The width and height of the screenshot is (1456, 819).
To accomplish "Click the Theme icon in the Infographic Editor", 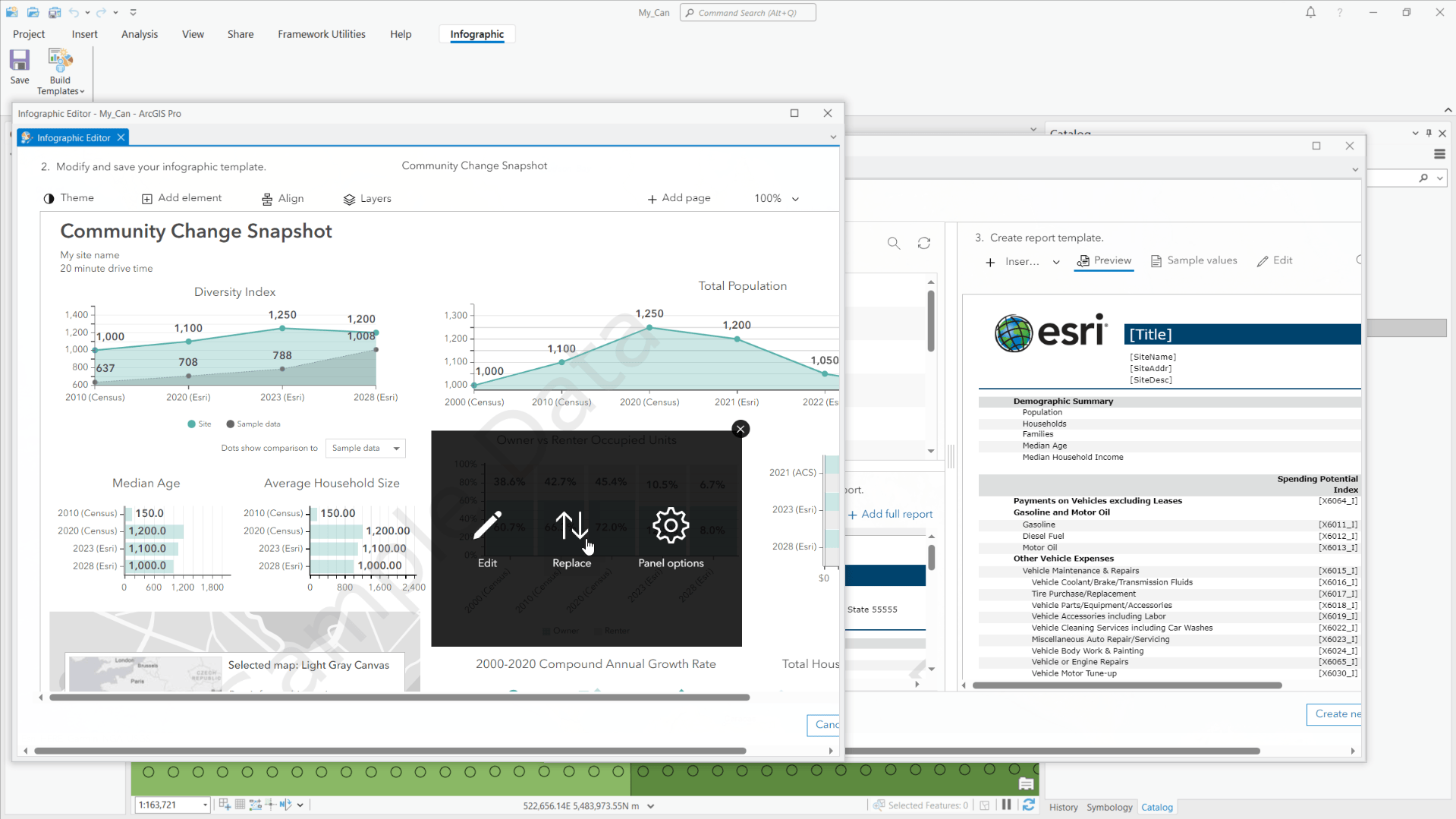I will click(x=50, y=198).
